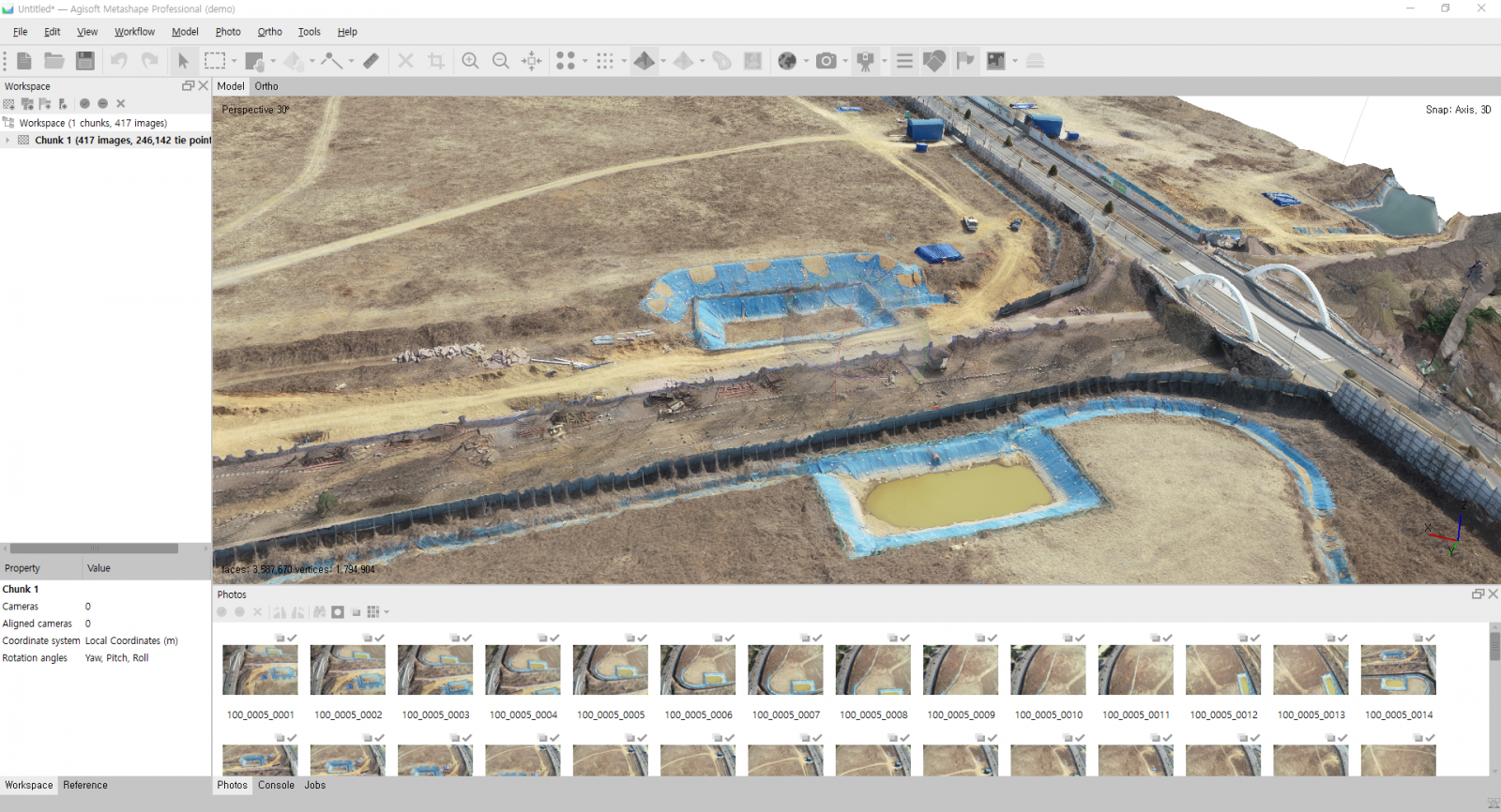1501x812 pixels.
Task: Toggle the Show Markers flag icon
Action: click(965, 61)
